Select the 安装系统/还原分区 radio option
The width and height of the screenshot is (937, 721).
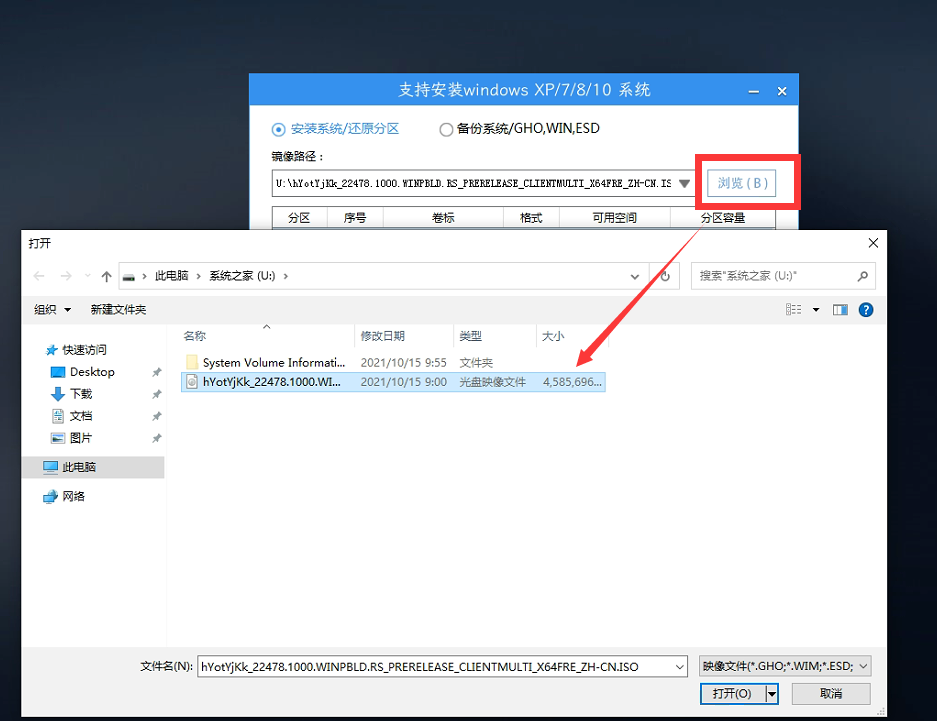click(279, 129)
